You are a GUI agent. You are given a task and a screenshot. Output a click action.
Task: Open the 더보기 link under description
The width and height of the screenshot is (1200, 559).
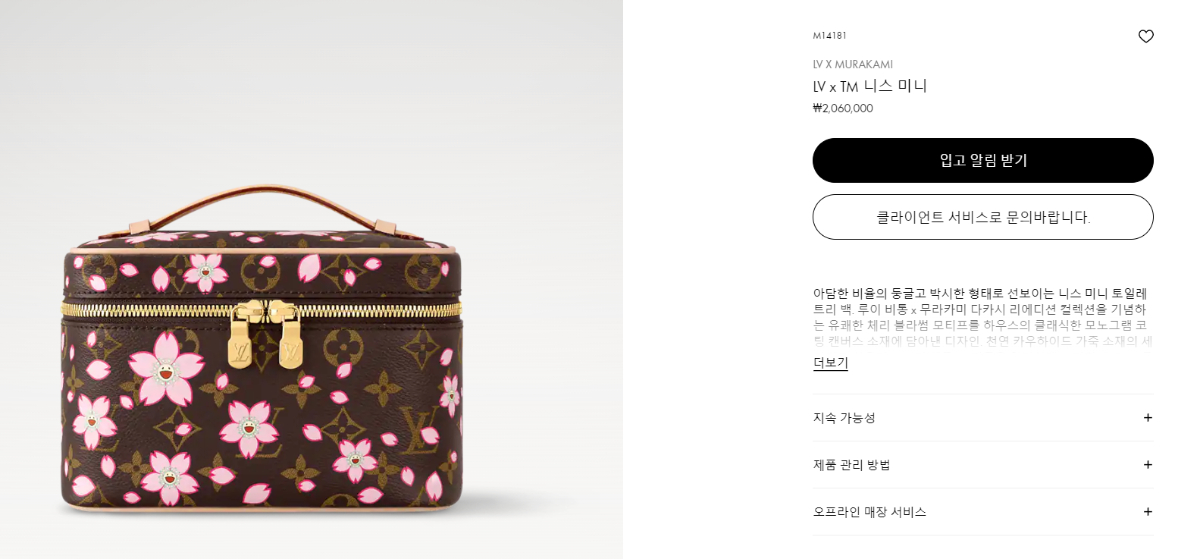(x=830, y=363)
